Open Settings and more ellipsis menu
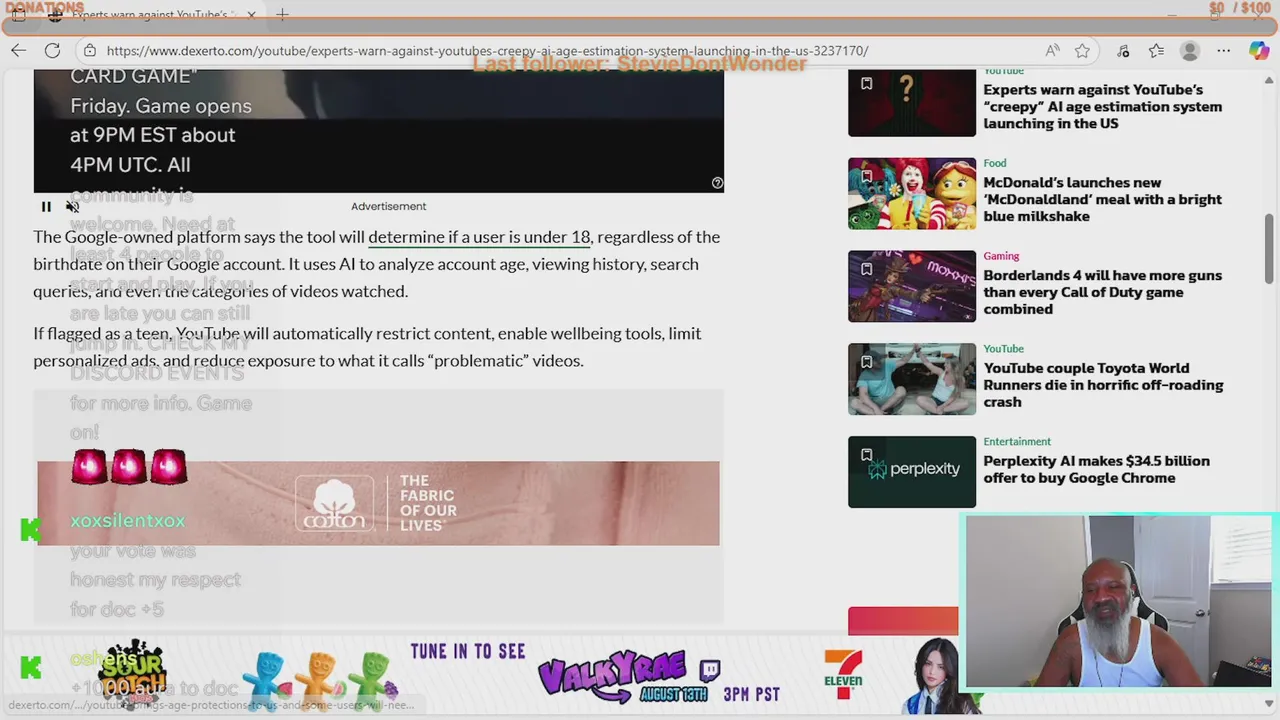 (x=1224, y=50)
